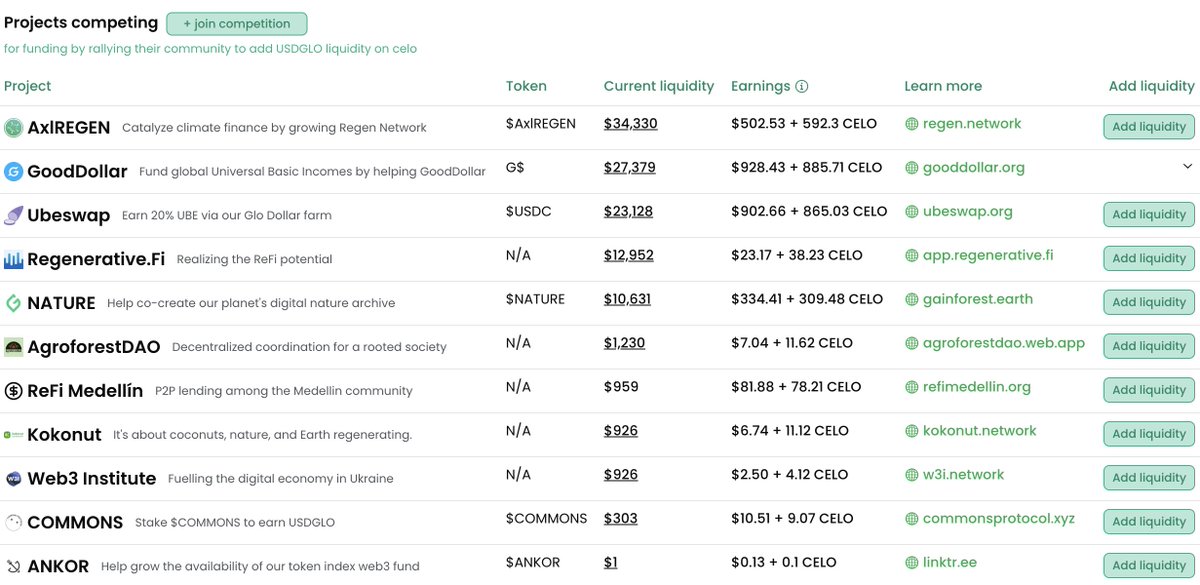Open the ubeswap.org link

(968, 212)
